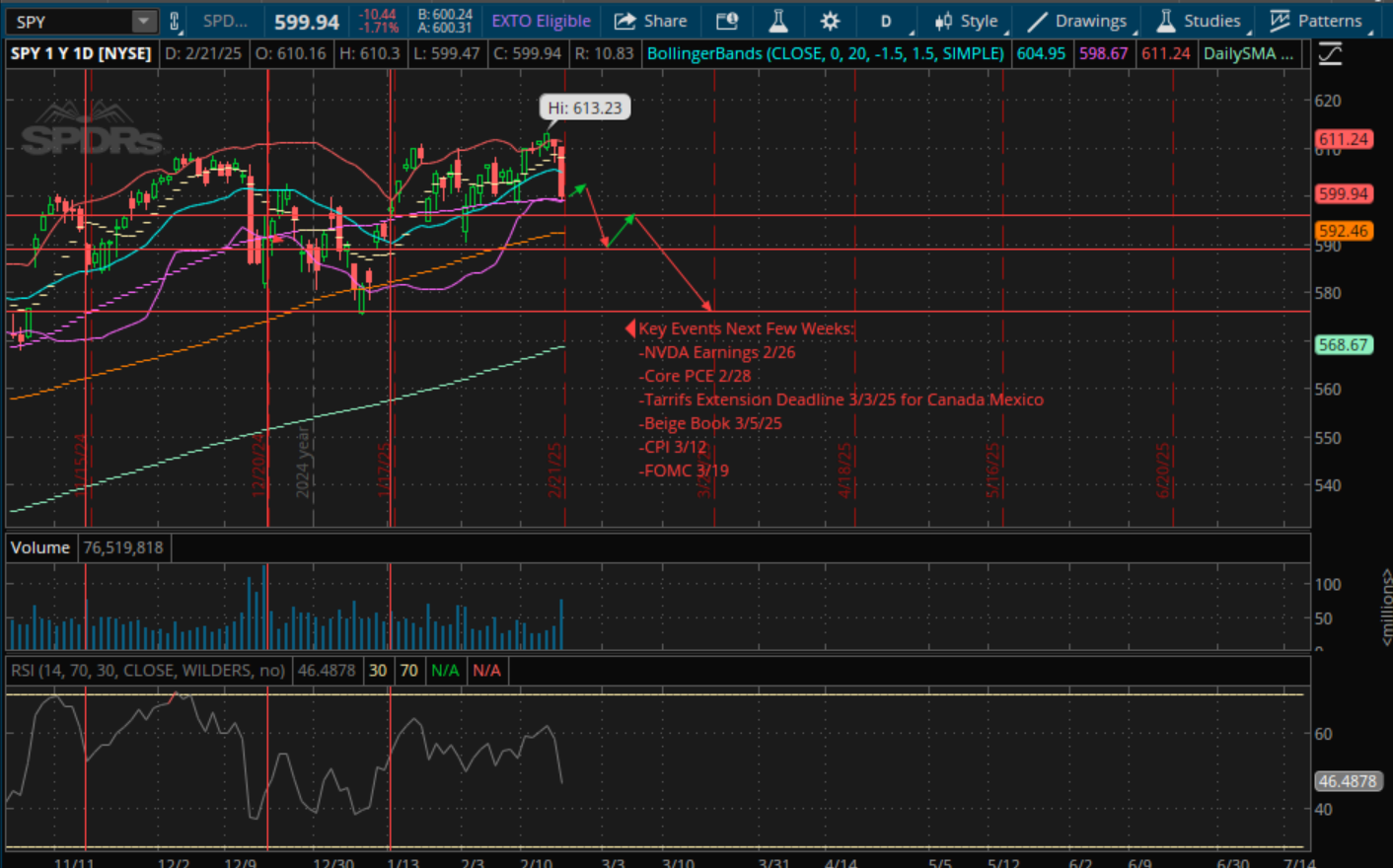Open the DailySMA study dropdown
This screenshot has height=868, width=1393.
pos(1249,54)
